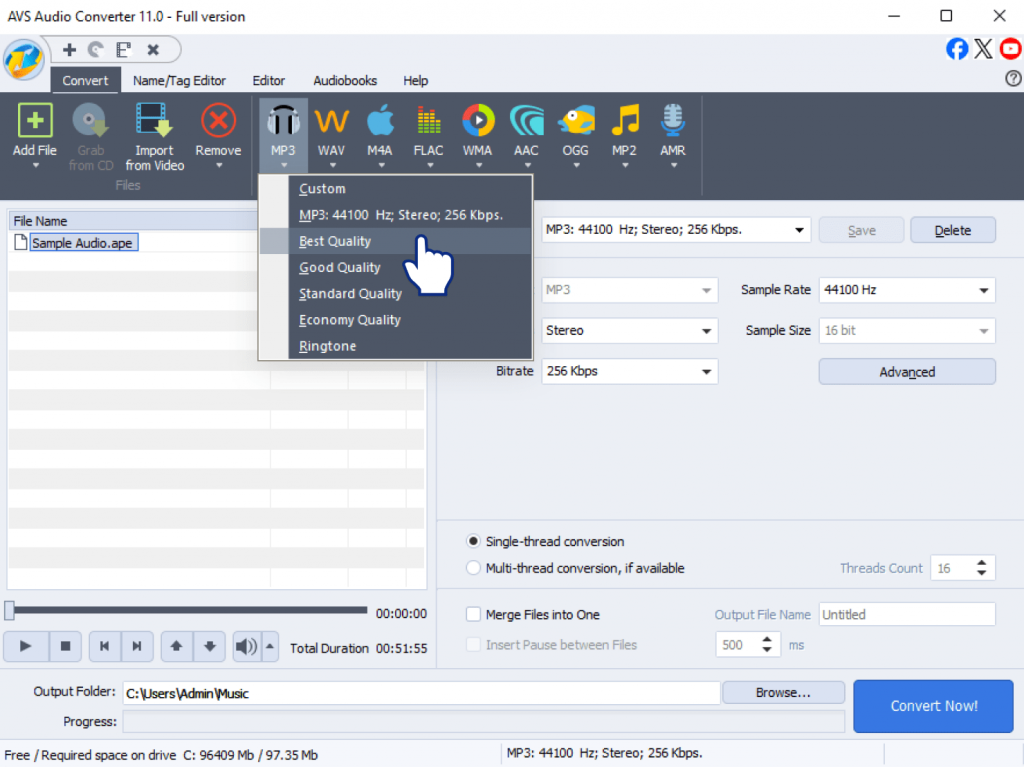Open the YouTube channel icon
Screen dimensions: 1024x767
point(1011,49)
